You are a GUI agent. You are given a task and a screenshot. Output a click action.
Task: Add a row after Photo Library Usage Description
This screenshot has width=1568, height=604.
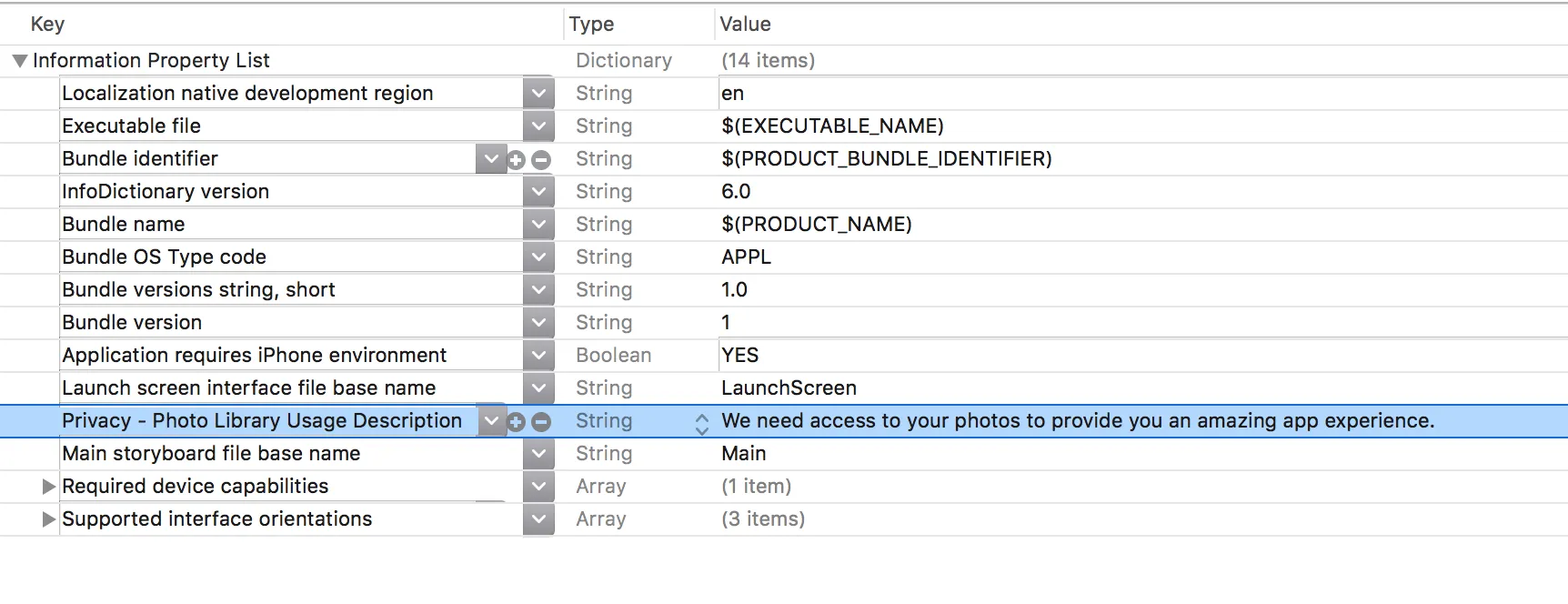516,422
